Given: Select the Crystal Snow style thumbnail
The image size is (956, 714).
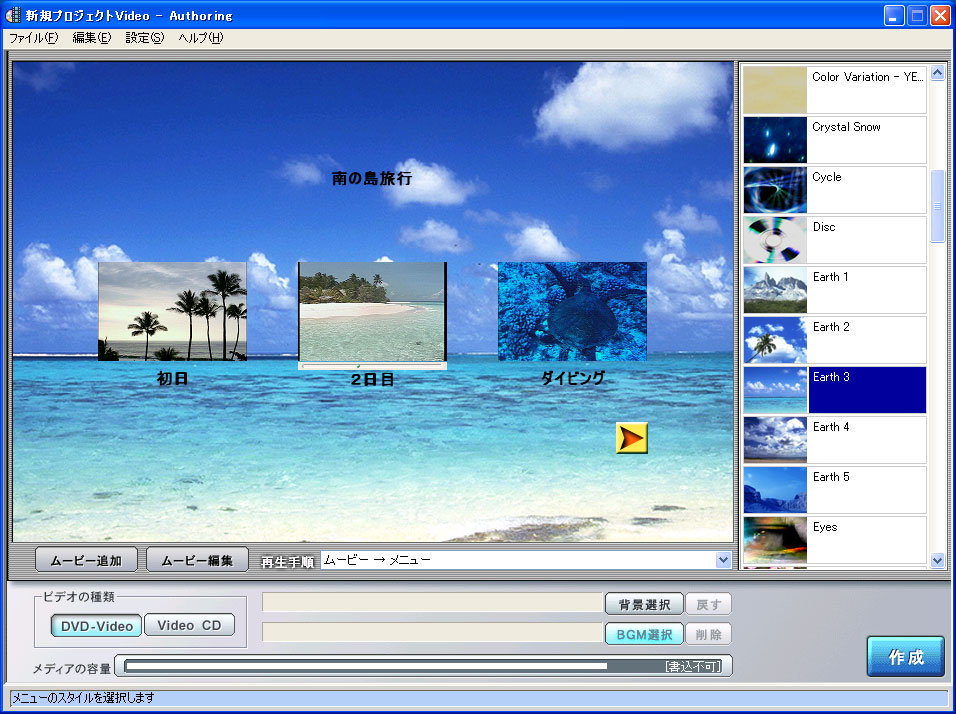Looking at the screenshot, I should pos(775,140).
